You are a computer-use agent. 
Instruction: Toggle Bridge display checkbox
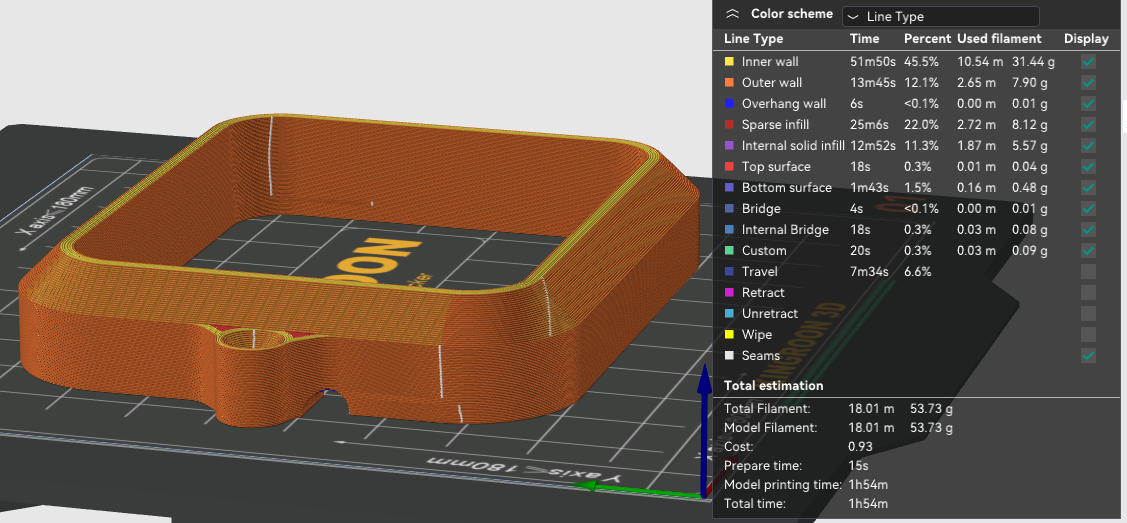(x=1088, y=208)
